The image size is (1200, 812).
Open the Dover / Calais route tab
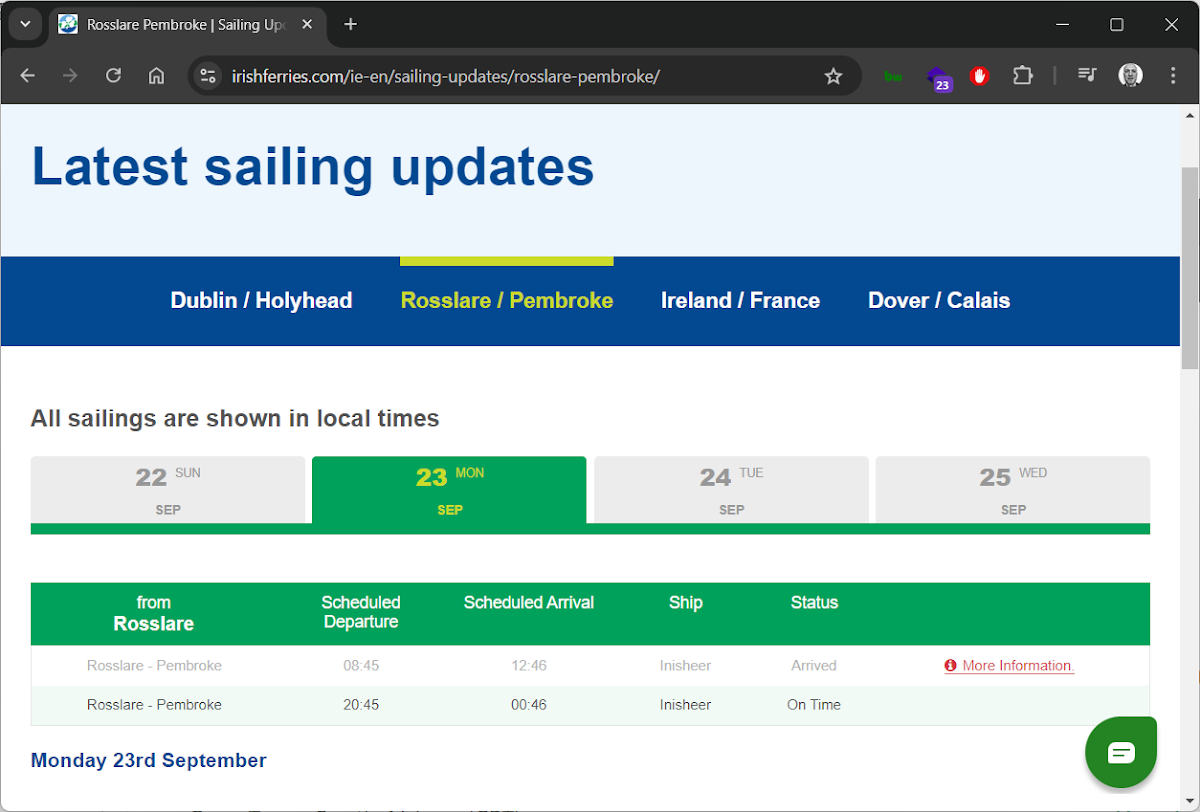(x=938, y=301)
